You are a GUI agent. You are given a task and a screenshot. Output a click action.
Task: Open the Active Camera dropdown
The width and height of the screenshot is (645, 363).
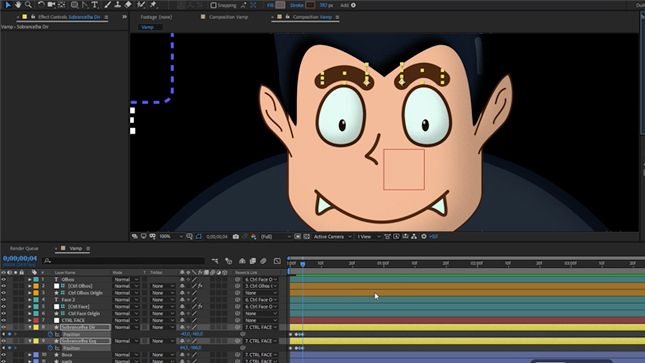pos(332,237)
